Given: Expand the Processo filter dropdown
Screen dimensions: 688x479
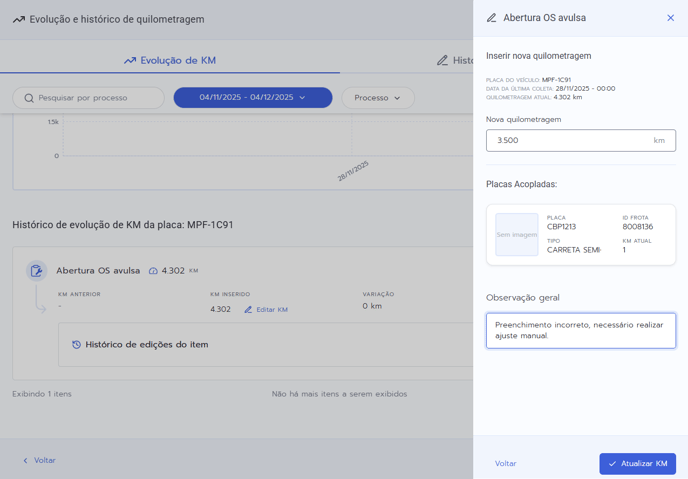Looking at the screenshot, I should pos(377,98).
